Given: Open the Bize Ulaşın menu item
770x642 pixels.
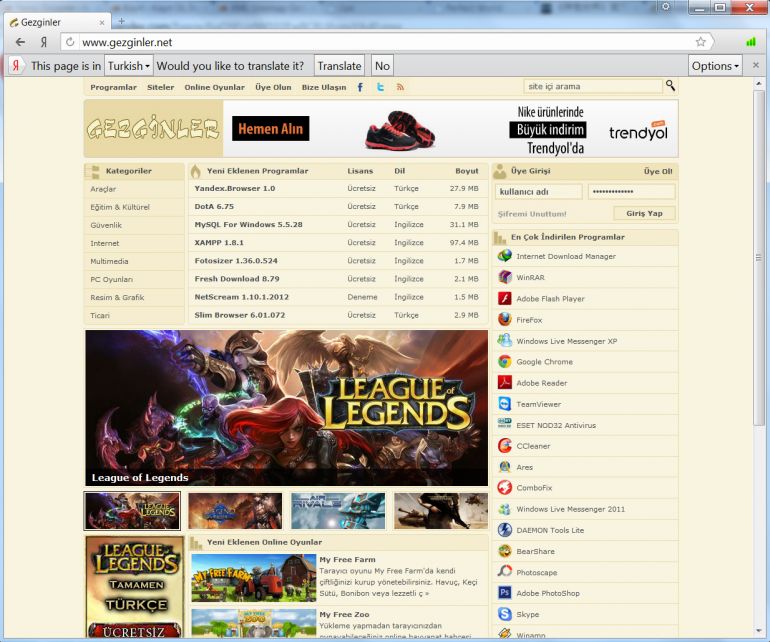Looking at the screenshot, I should [324, 87].
